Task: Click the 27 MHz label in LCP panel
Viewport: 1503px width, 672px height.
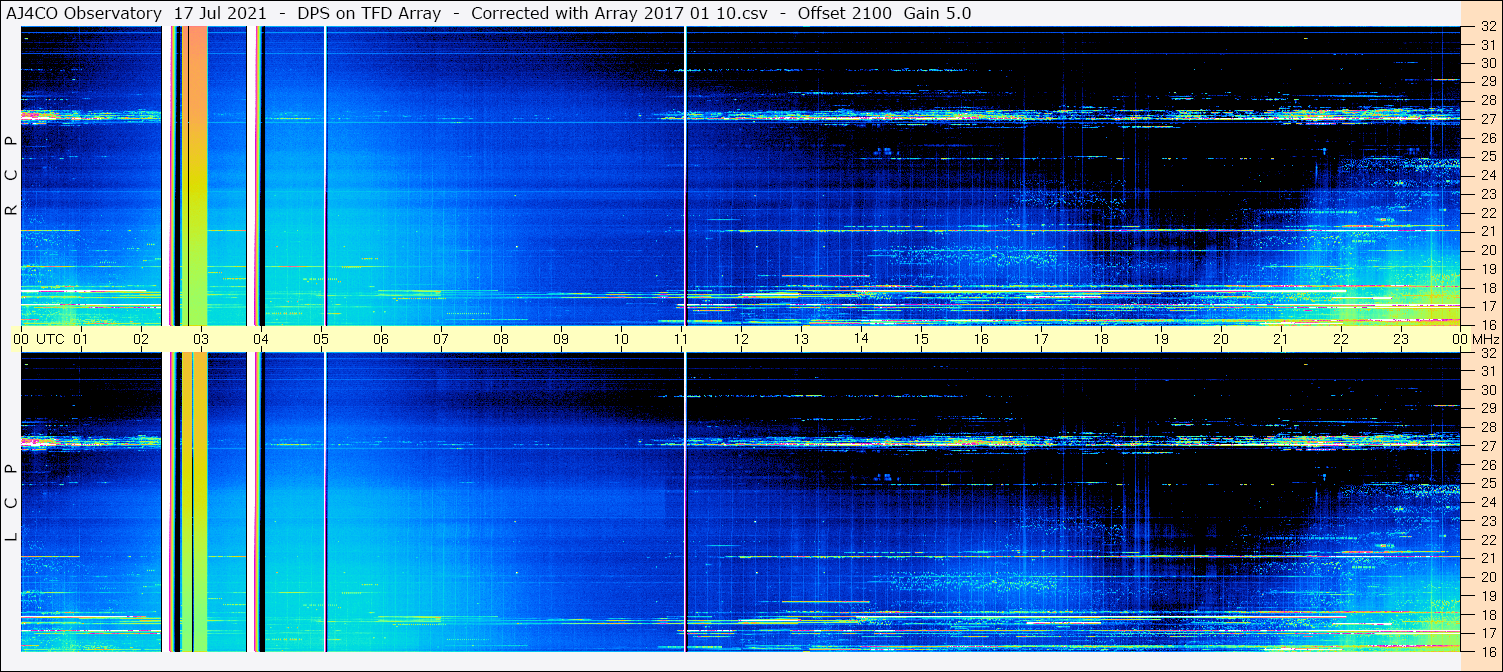Action: pos(1487,446)
